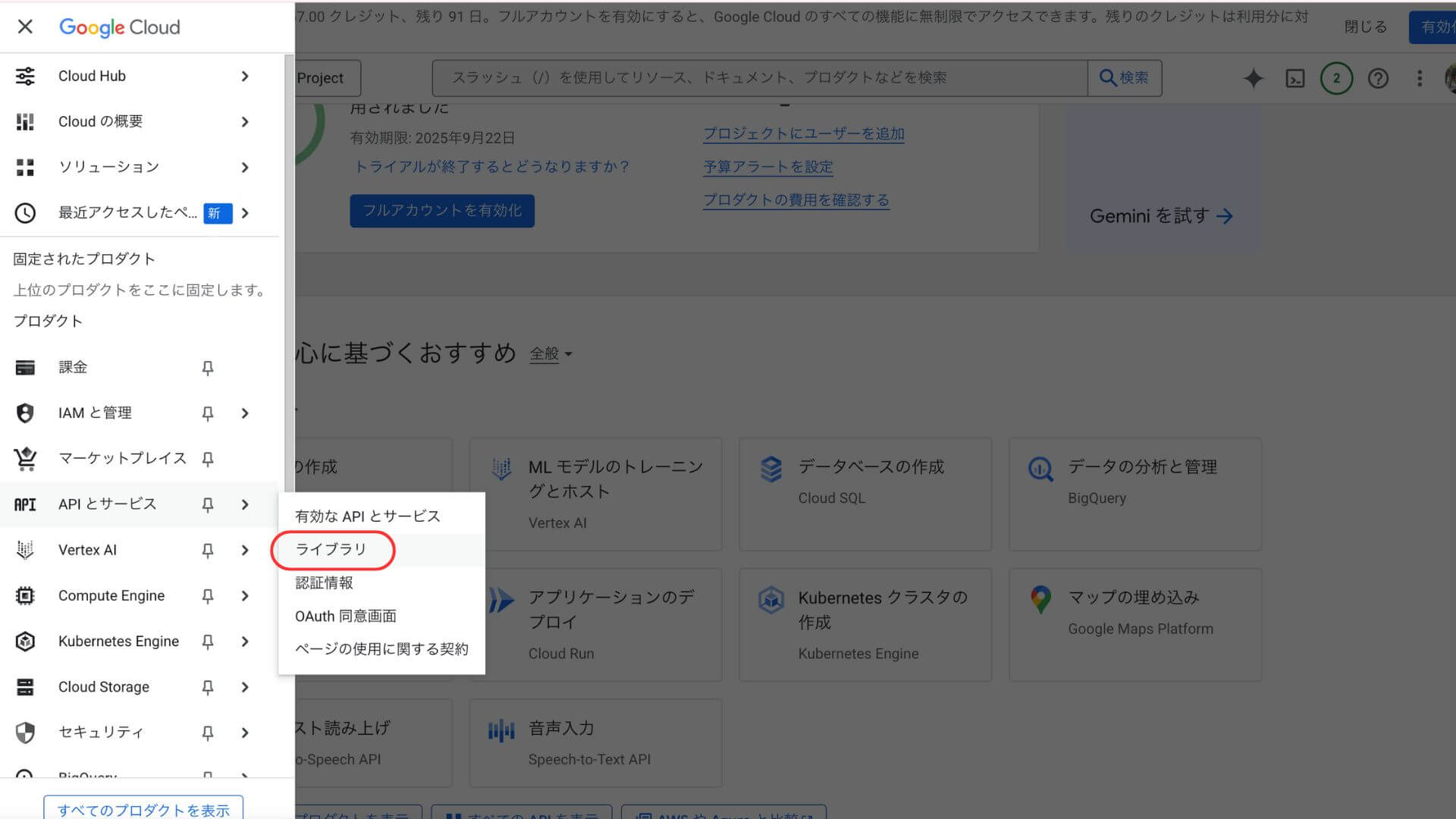Pin IAM と管理 to fixed products
Image resolution: width=1456 pixels, height=819 pixels.
(208, 413)
